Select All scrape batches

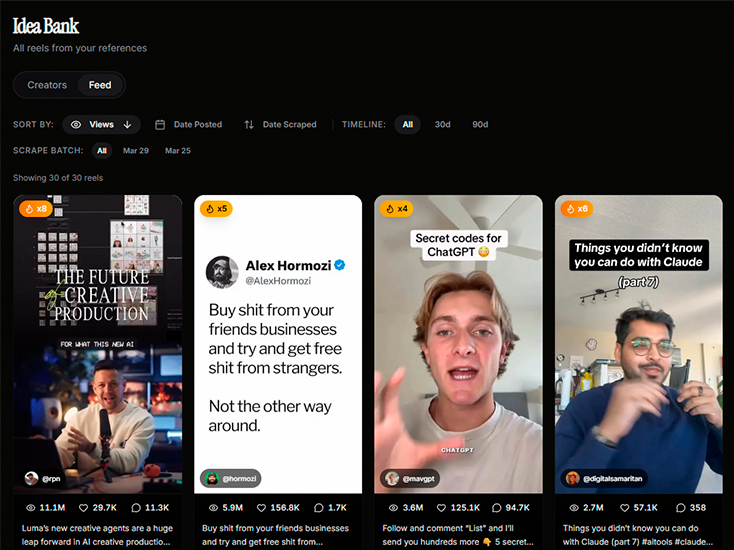pyautogui.click(x=102, y=151)
